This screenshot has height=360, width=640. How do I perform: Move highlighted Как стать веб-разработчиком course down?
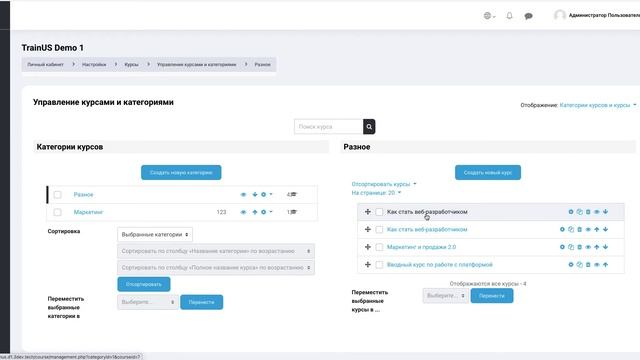pos(605,212)
